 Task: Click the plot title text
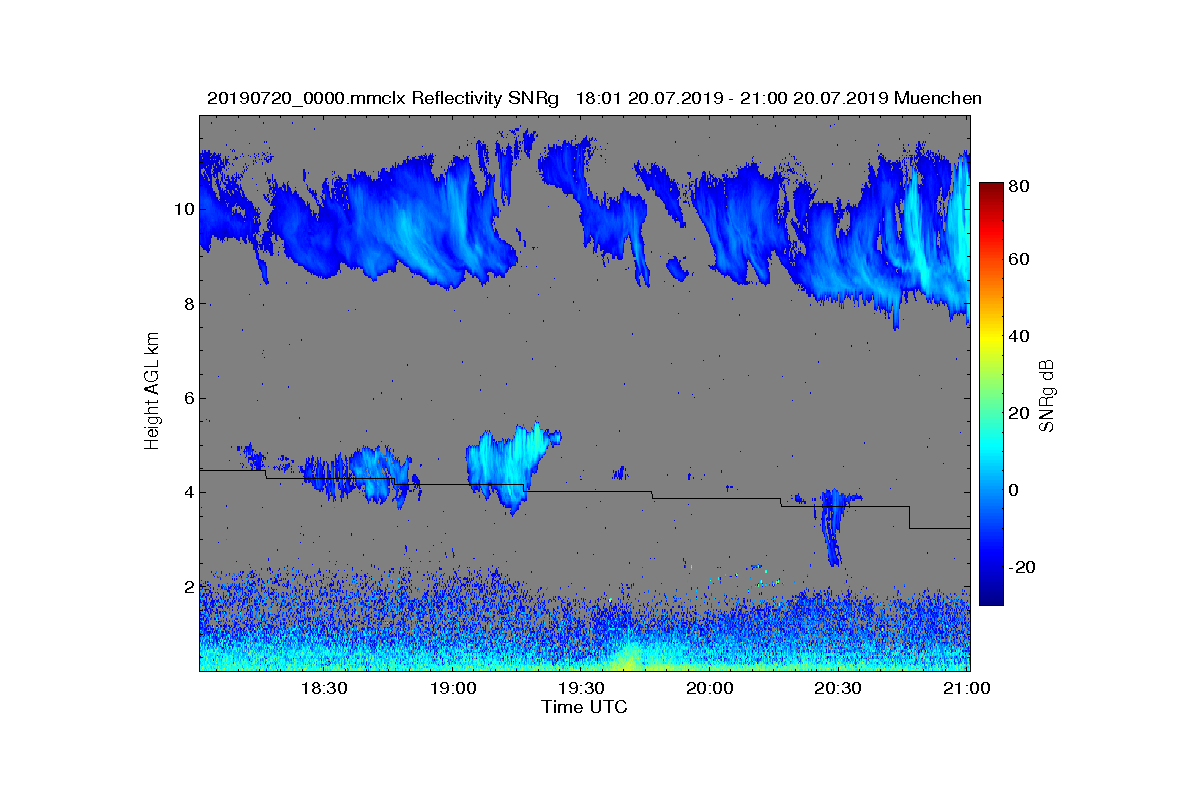pos(594,98)
